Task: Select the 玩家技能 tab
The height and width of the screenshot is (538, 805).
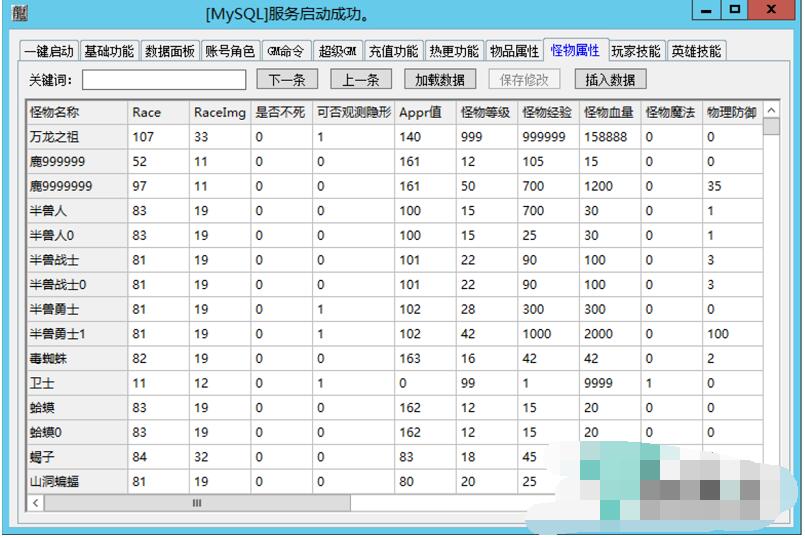Action: tap(636, 51)
